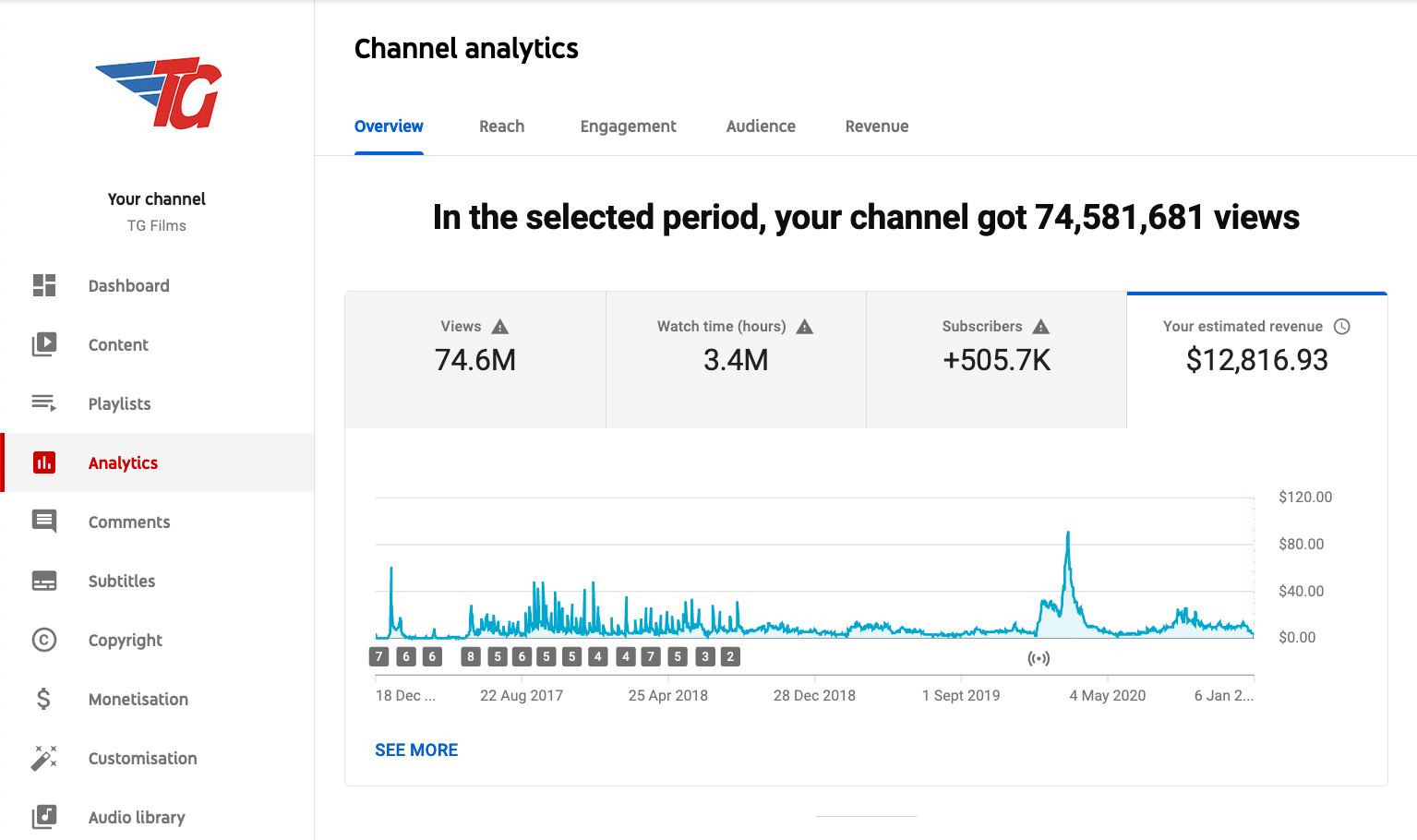Click the live stream marker on timeline

pyautogui.click(x=1039, y=658)
